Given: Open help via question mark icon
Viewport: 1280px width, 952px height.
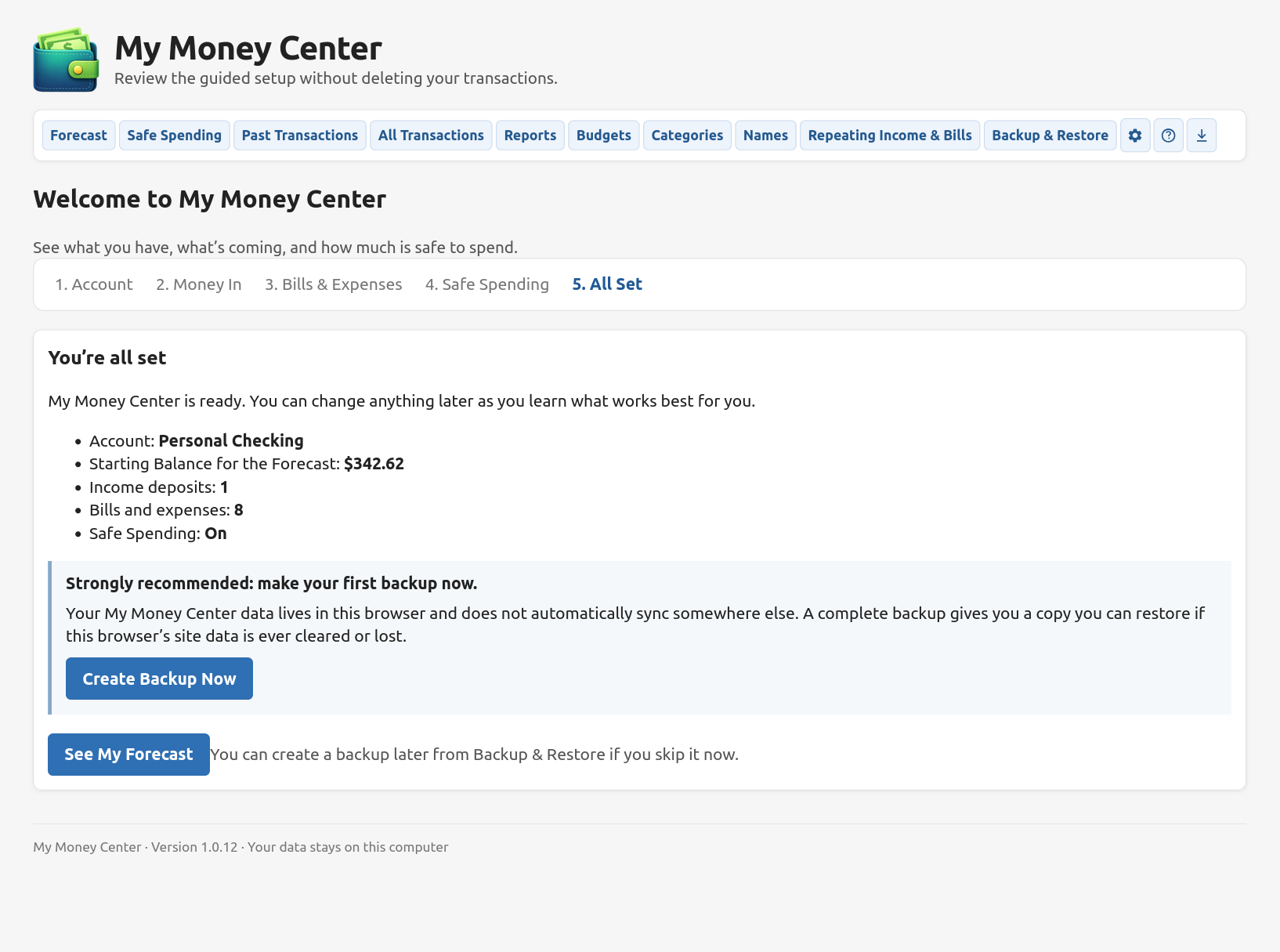Looking at the screenshot, I should [1168, 136].
